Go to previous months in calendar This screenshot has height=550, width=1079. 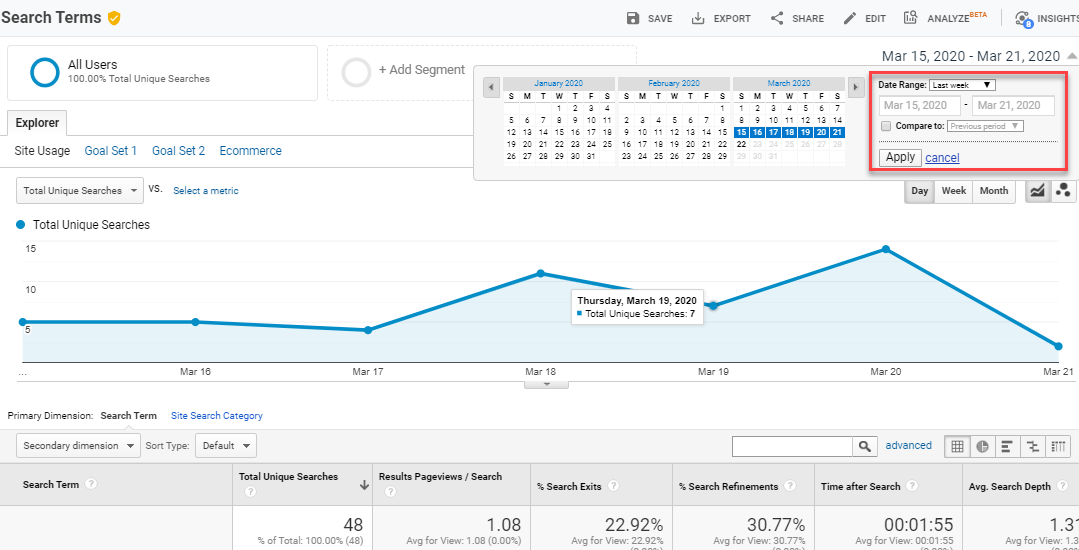tap(491, 88)
